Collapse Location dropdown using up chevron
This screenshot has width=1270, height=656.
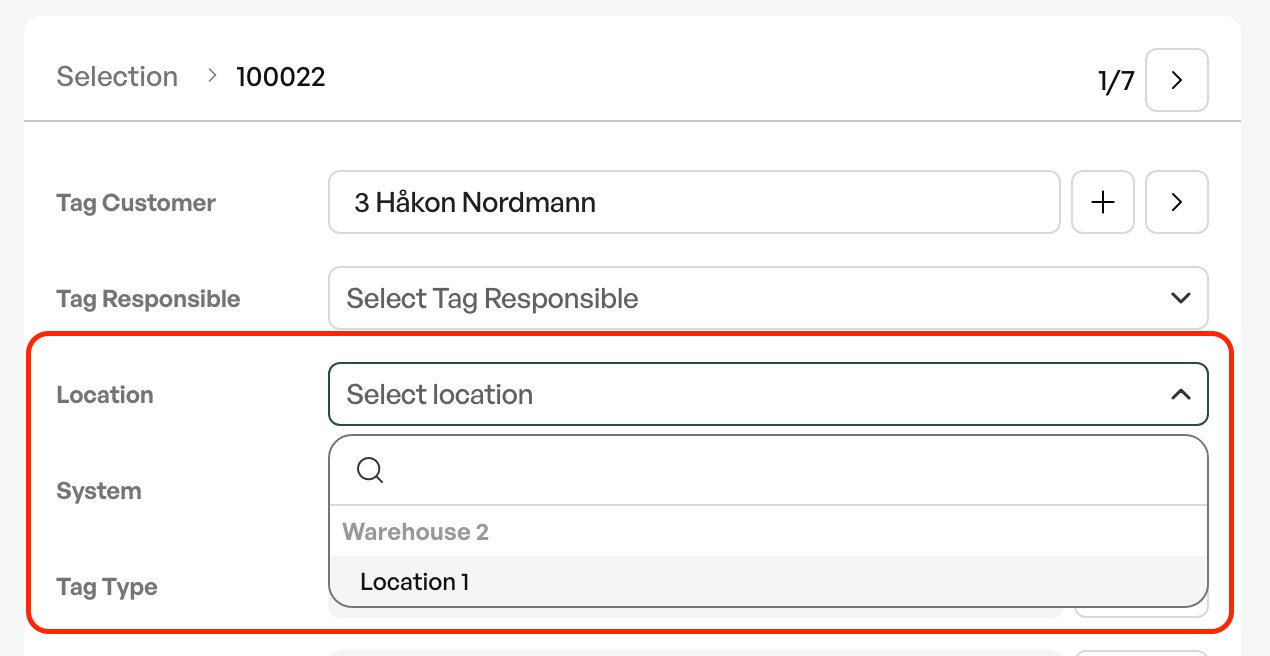click(x=1180, y=394)
